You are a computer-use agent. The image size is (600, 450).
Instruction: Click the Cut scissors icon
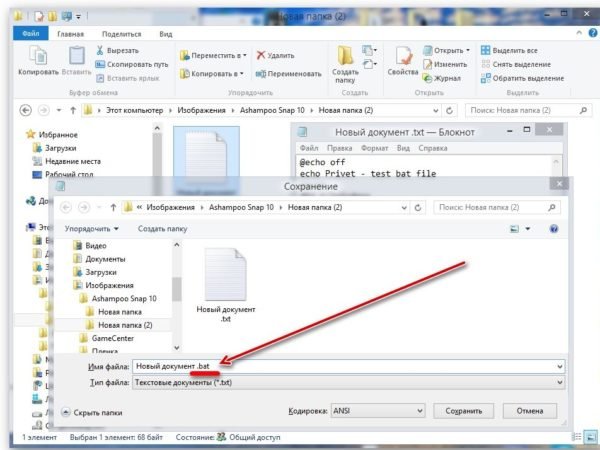pos(101,49)
